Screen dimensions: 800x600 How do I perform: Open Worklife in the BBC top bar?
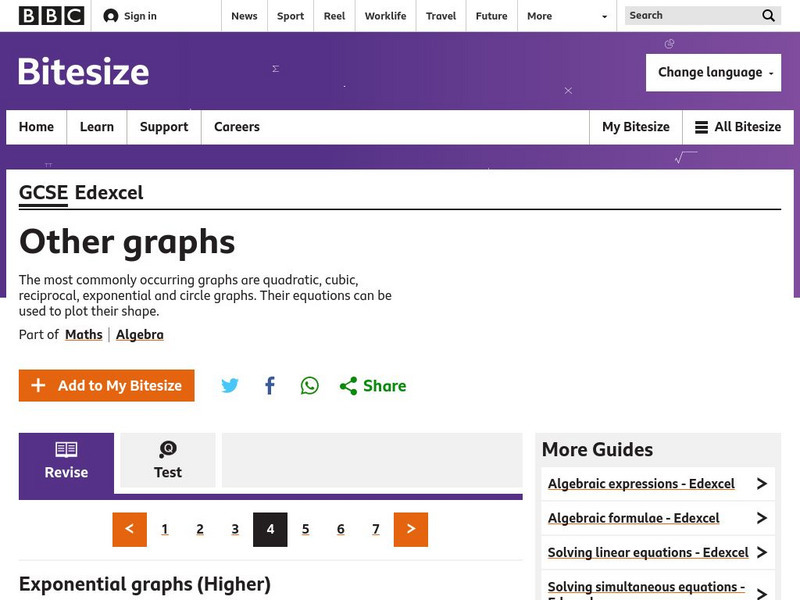click(x=386, y=16)
